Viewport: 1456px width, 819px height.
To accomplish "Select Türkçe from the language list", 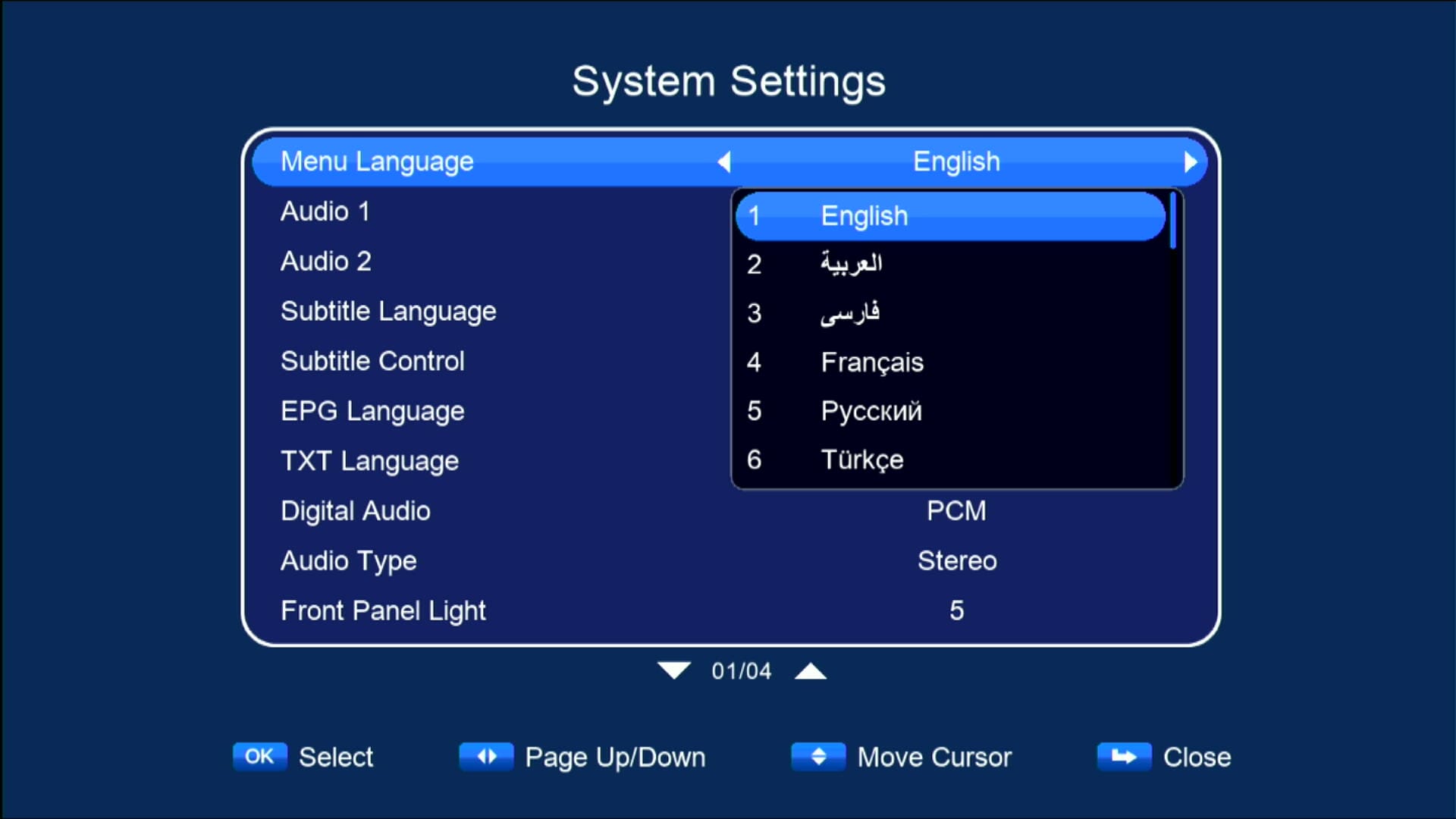I will 861,460.
